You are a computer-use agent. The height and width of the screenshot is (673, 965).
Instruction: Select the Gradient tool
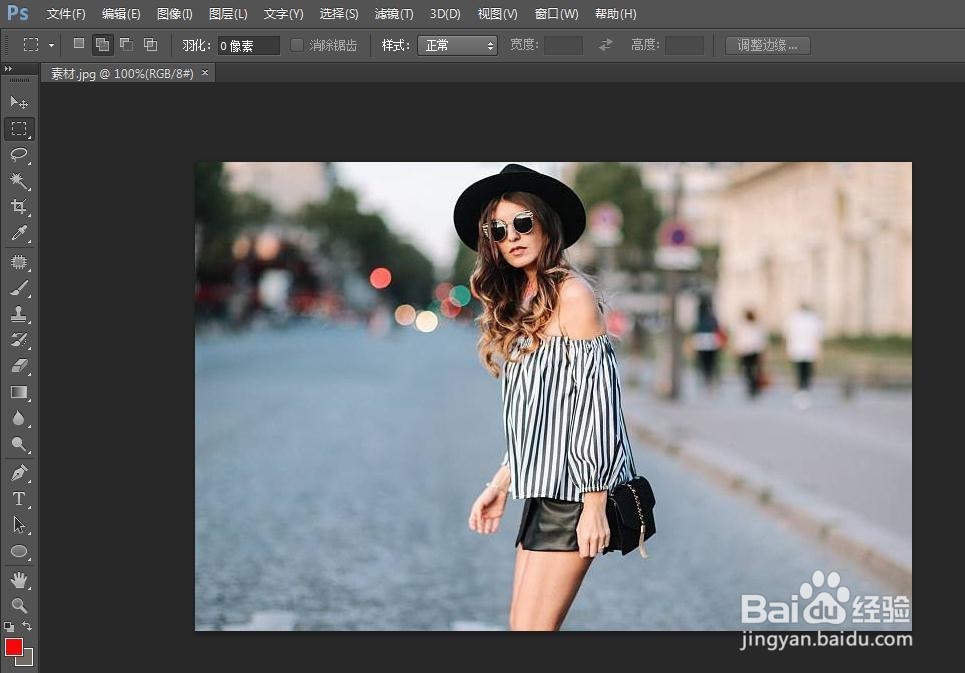coord(19,392)
